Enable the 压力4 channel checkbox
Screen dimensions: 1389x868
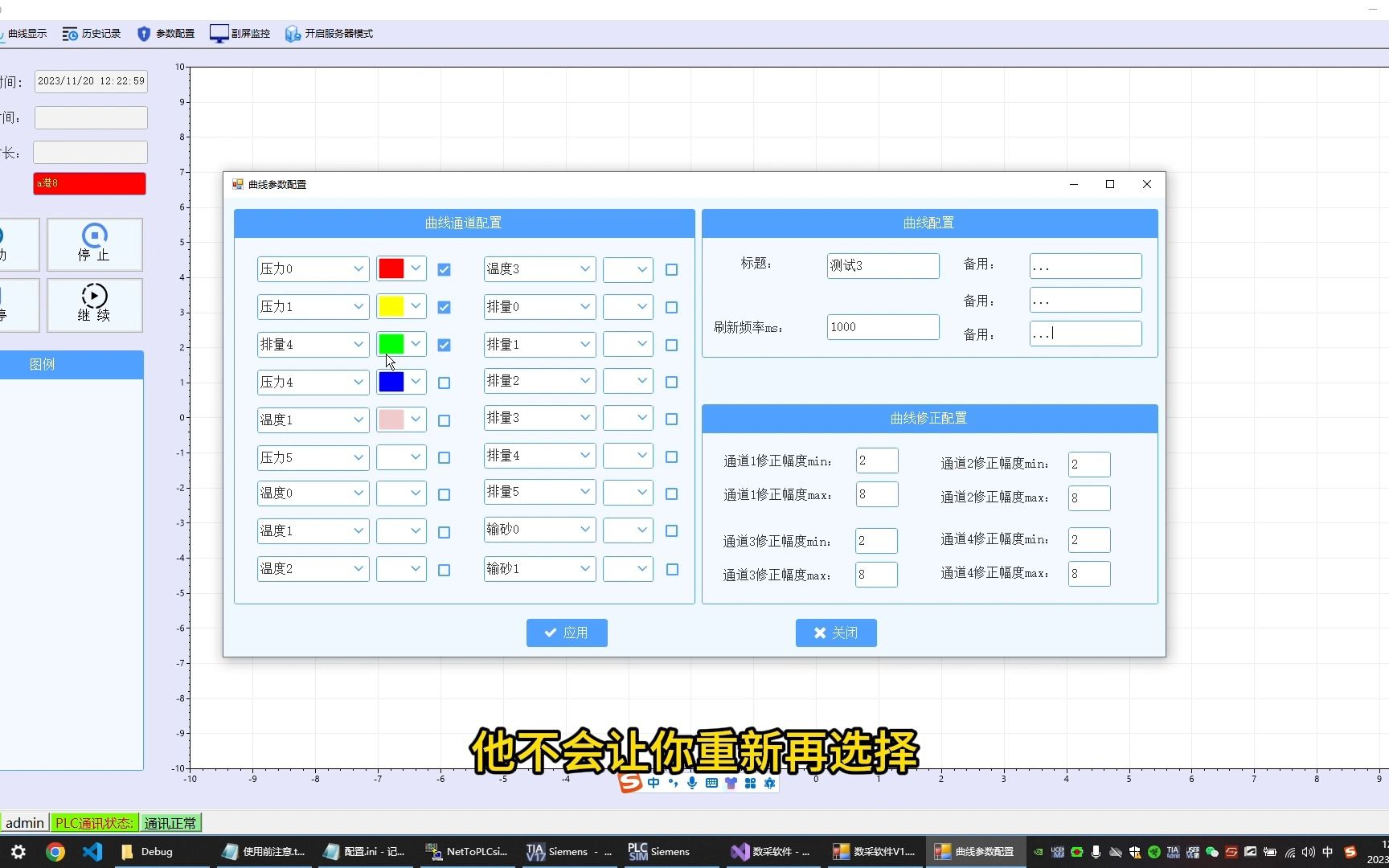(444, 383)
